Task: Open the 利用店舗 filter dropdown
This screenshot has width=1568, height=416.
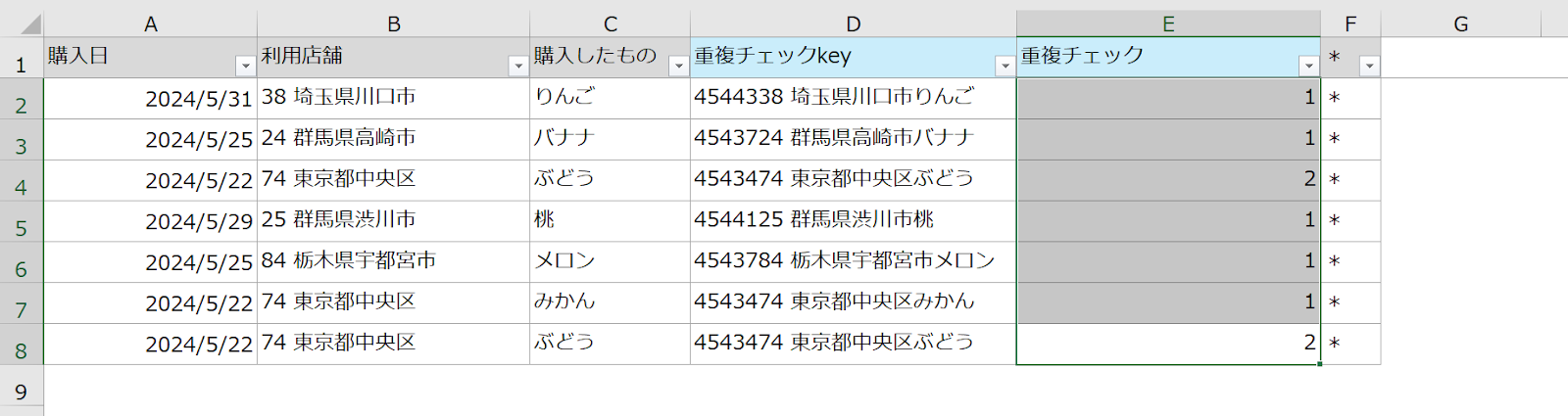Action: (518, 66)
